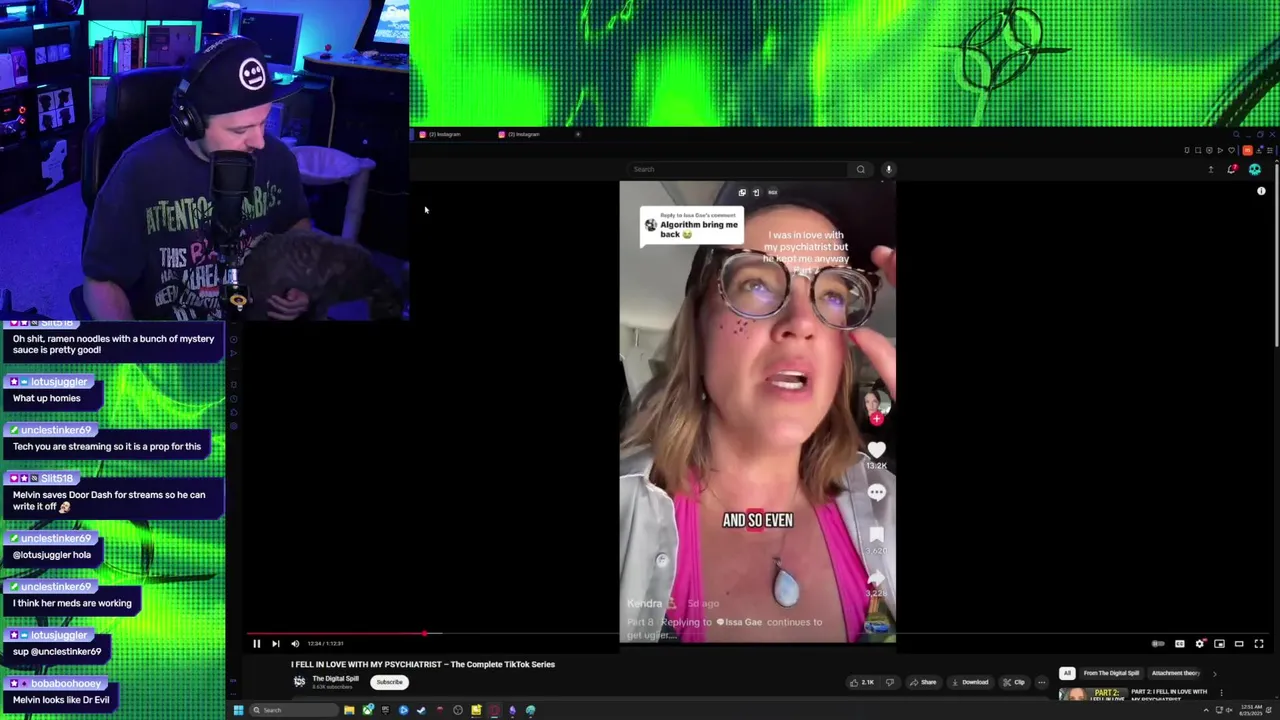Open the Windows Start menu
The image size is (1280, 720).
coord(238,710)
